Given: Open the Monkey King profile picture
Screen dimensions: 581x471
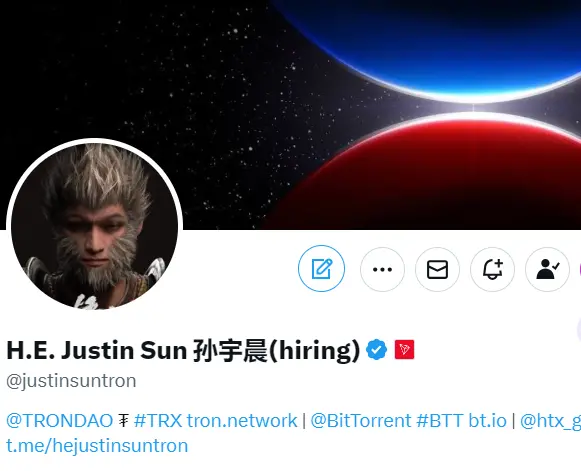Looking at the screenshot, I should tap(94, 226).
